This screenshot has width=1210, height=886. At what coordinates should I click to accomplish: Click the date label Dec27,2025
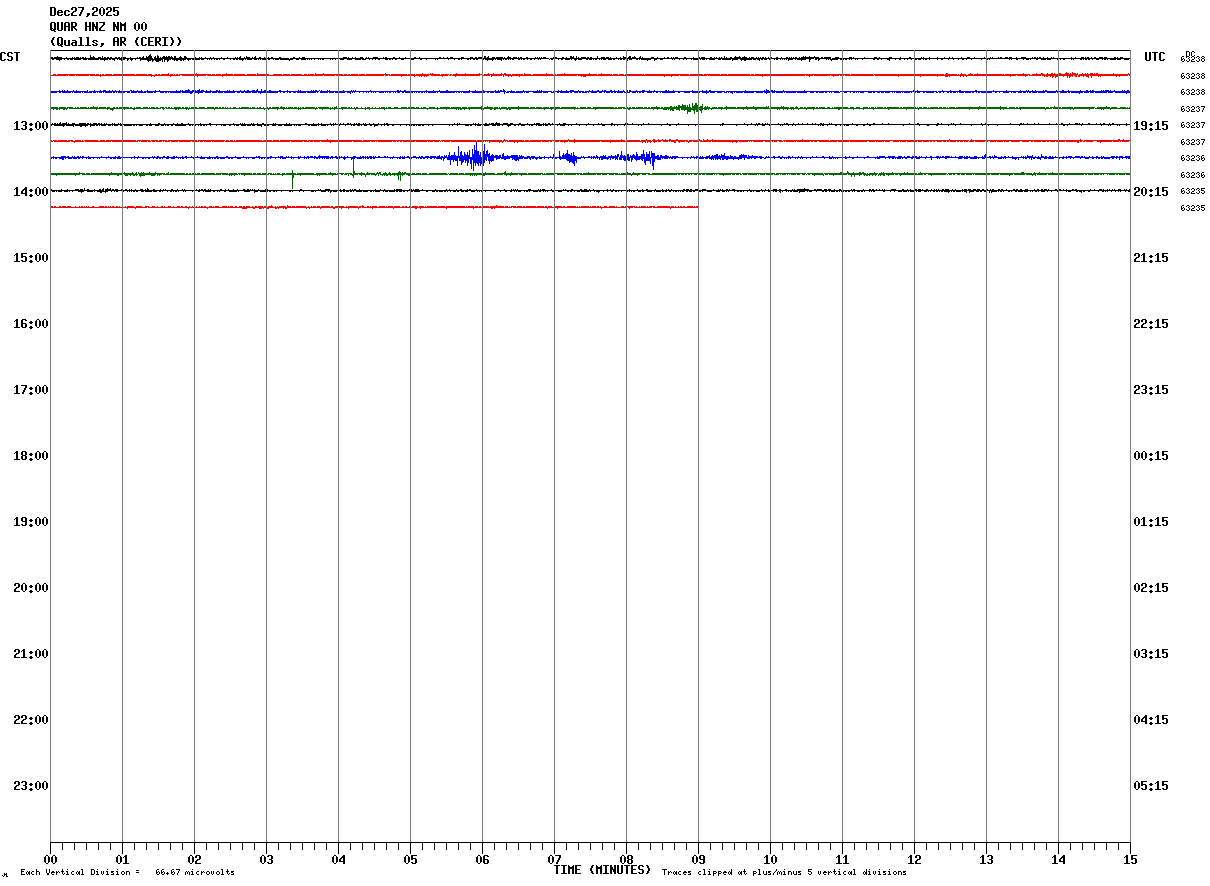(84, 12)
